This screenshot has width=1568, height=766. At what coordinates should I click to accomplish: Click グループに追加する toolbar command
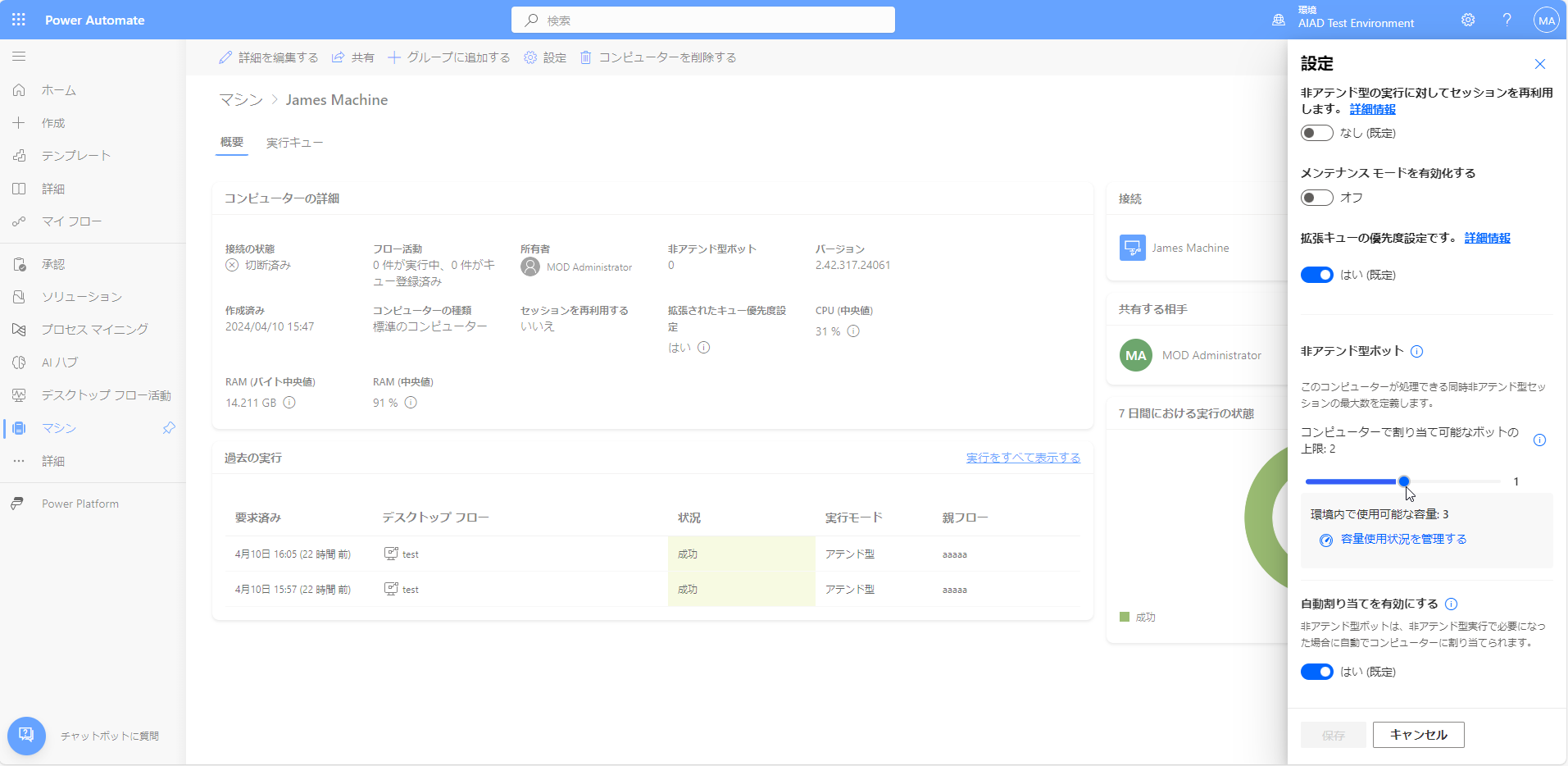(449, 57)
